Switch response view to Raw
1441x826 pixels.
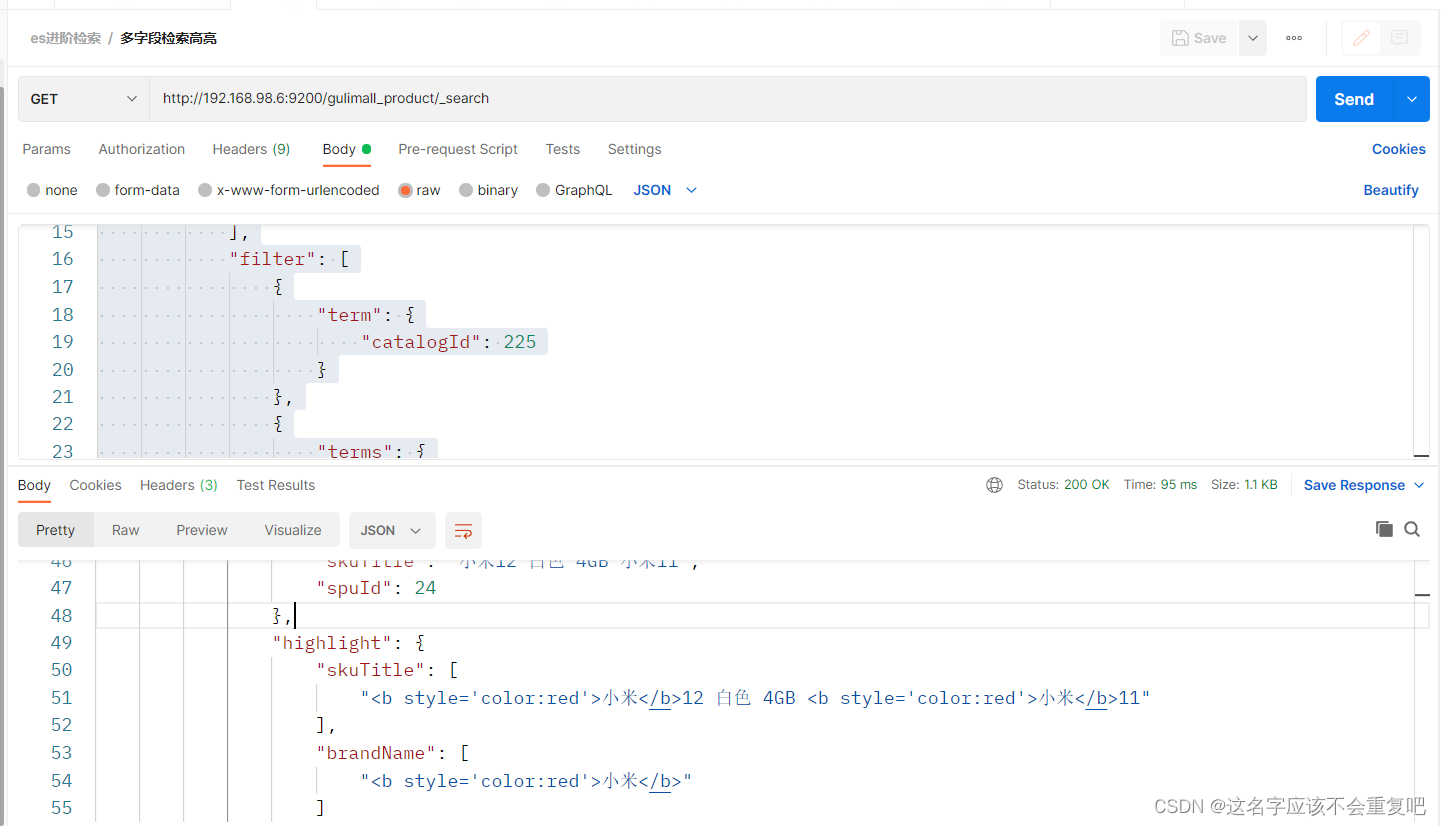[126, 530]
